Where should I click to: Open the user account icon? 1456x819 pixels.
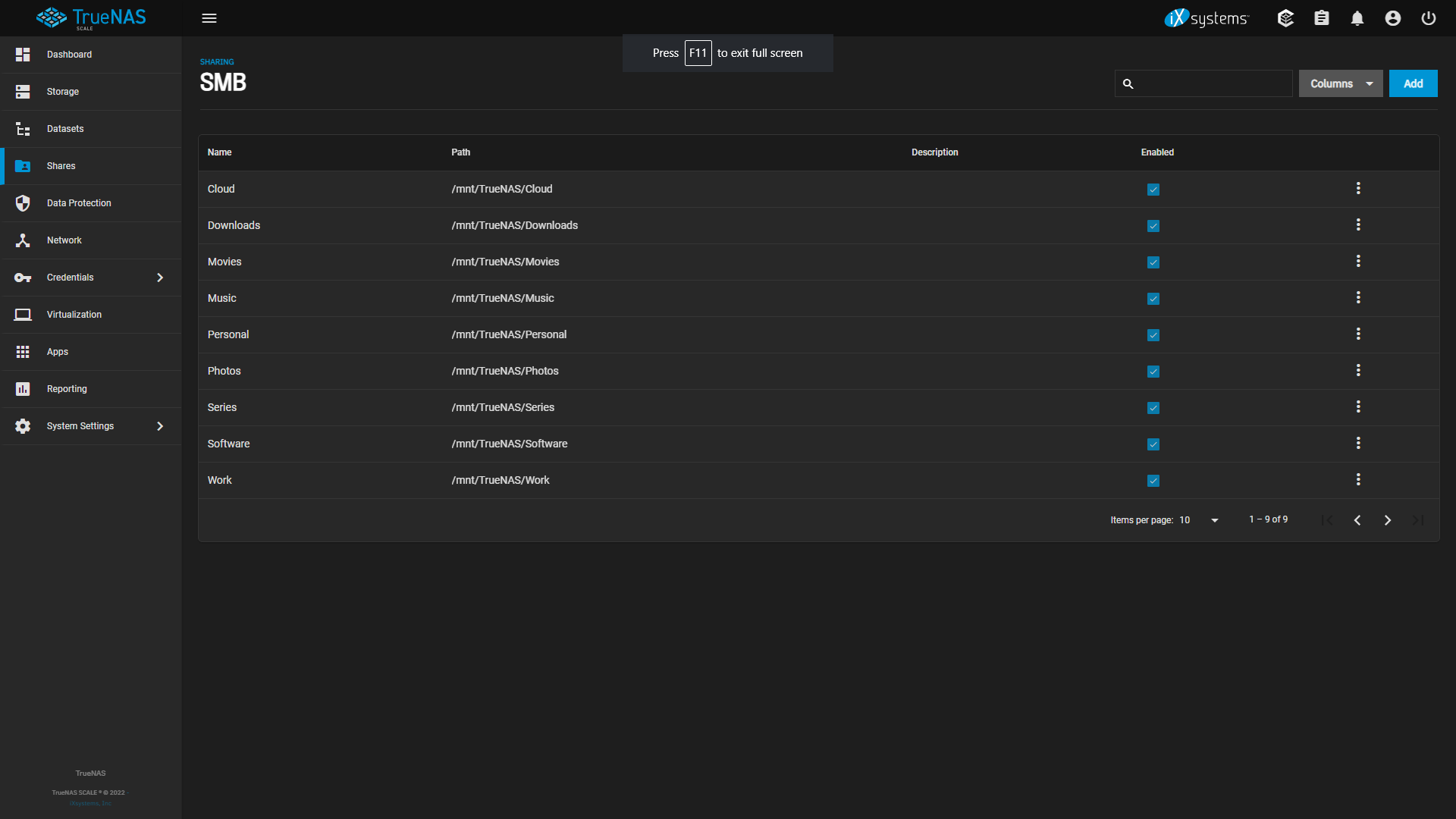(1393, 18)
